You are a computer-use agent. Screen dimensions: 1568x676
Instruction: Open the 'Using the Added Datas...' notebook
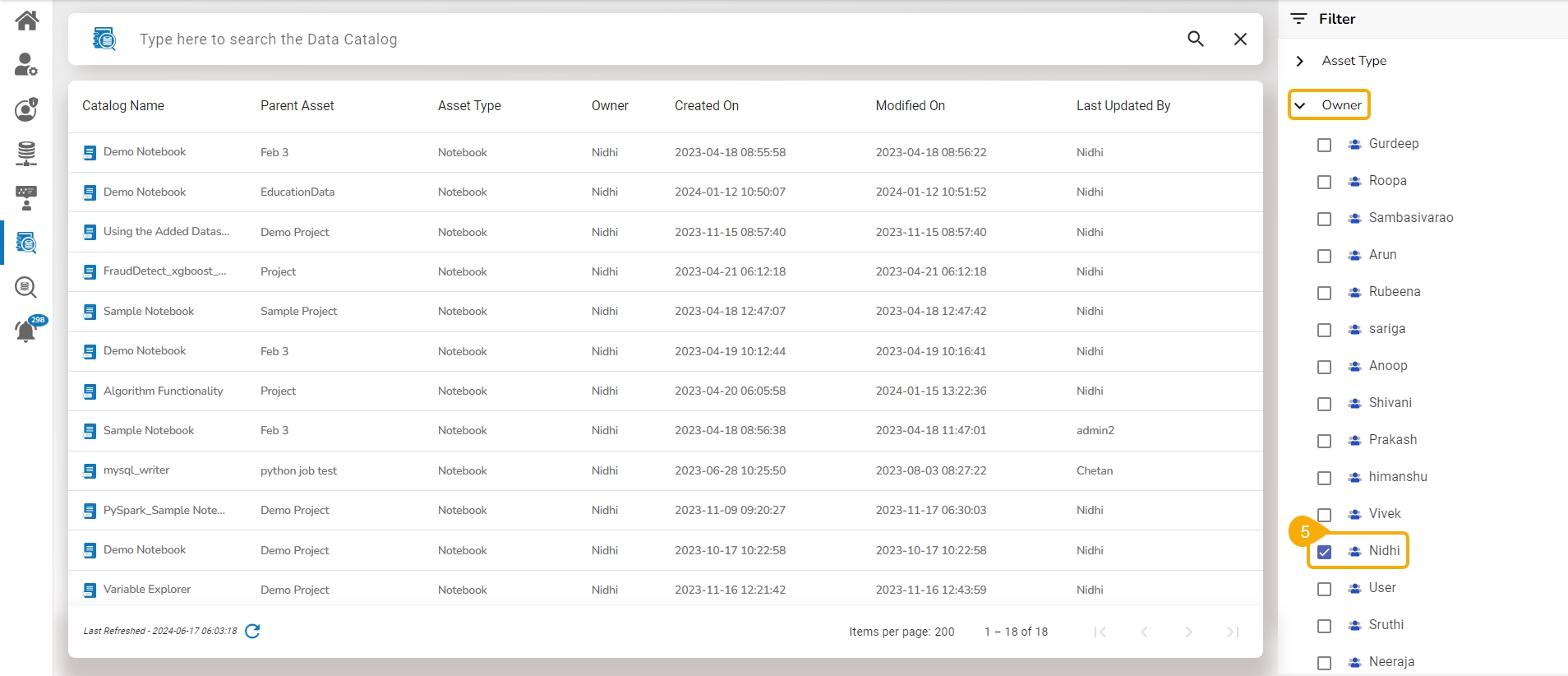pos(167,232)
